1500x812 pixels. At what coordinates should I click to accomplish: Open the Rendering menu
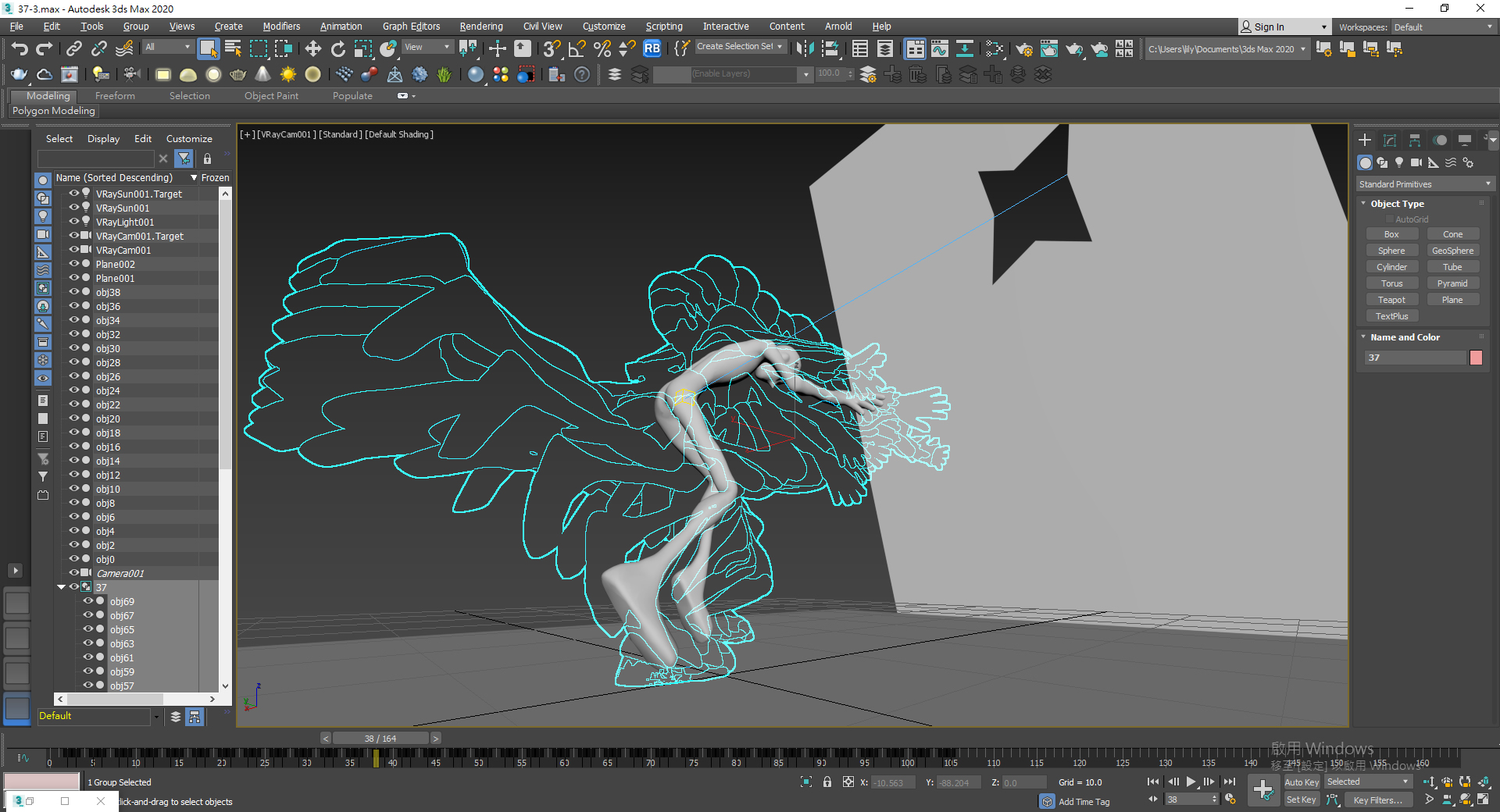click(480, 27)
